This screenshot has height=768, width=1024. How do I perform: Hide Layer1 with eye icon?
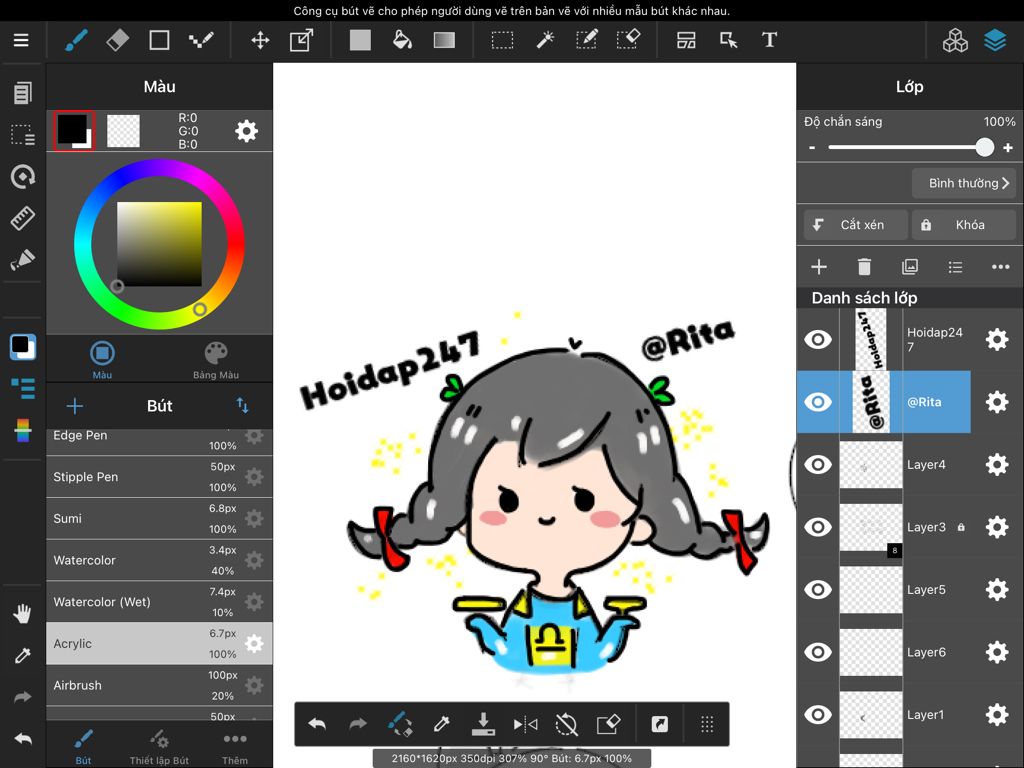[818, 714]
